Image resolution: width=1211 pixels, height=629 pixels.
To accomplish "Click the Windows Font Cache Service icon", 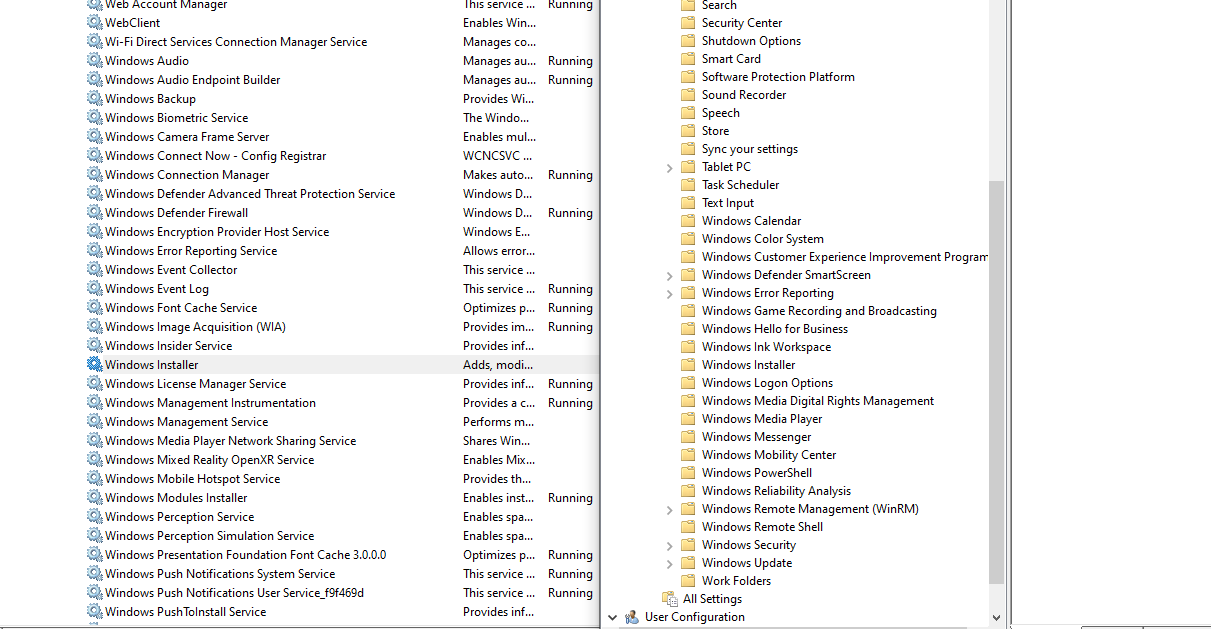I will click(95, 308).
